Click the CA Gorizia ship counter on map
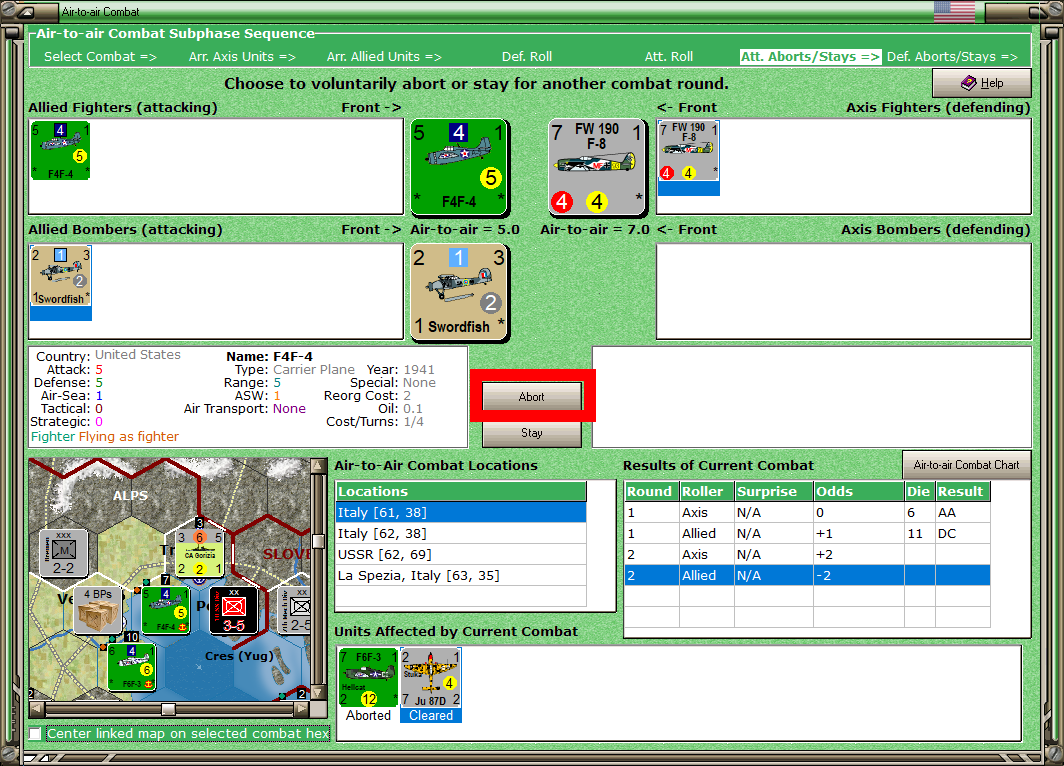 pyautogui.click(x=200, y=554)
